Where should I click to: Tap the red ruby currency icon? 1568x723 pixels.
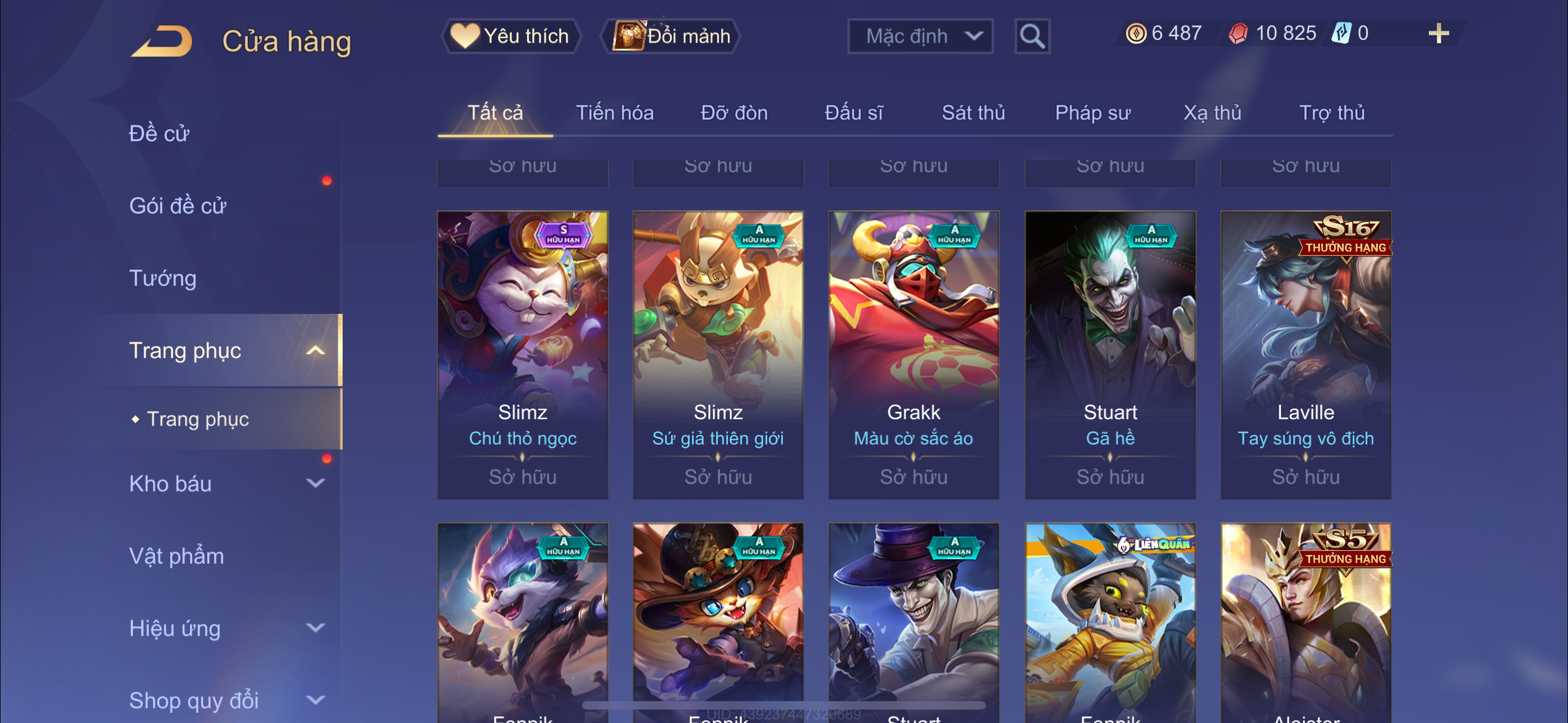(x=1238, y=34)
